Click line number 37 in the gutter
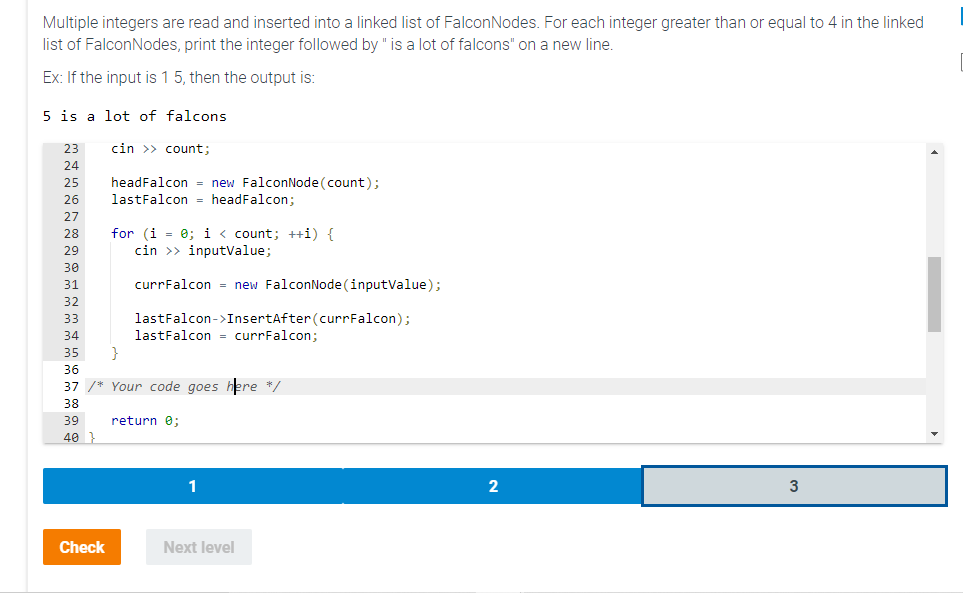 pos(70,386)
